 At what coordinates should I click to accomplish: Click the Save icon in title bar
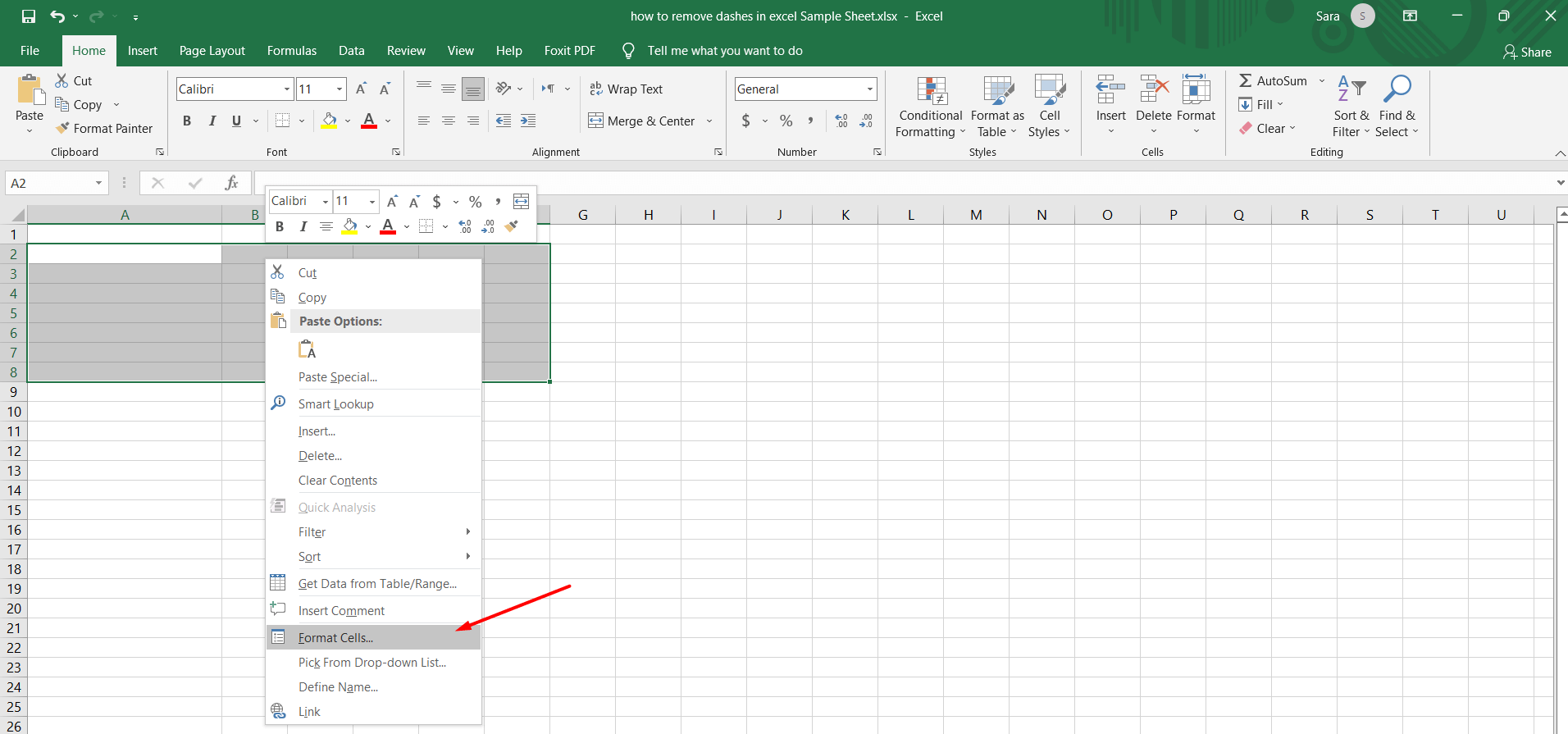29,16
